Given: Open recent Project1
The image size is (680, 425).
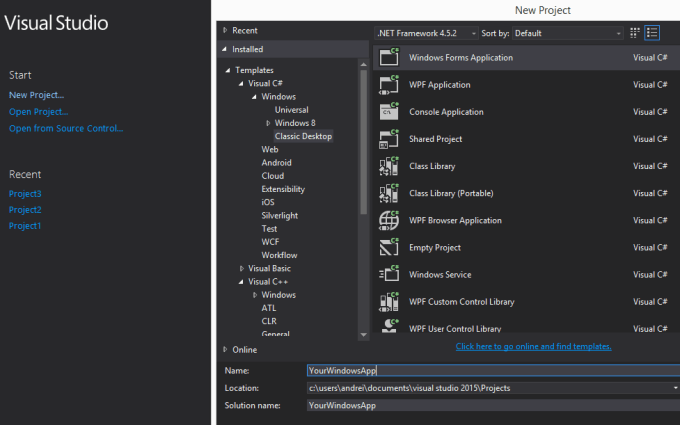Looking at the screenshot, I should coord(25,226).
